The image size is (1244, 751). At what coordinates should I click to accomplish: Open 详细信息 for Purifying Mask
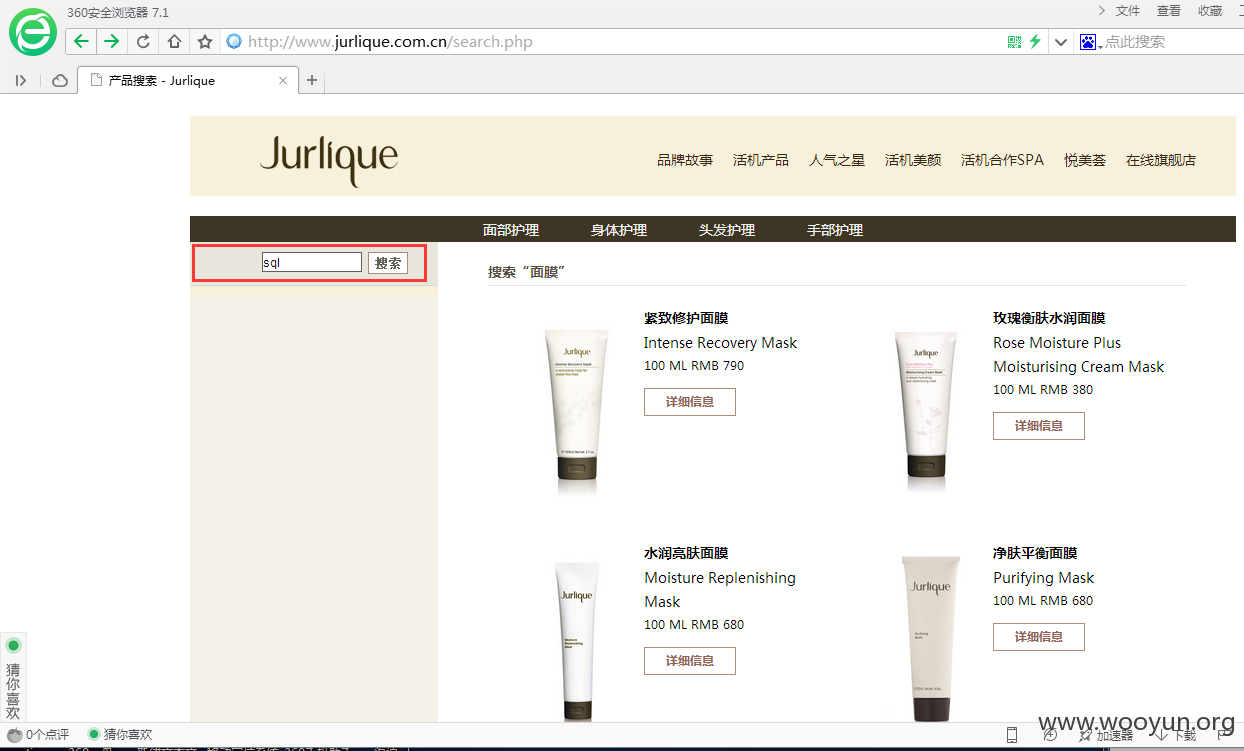1039,637
